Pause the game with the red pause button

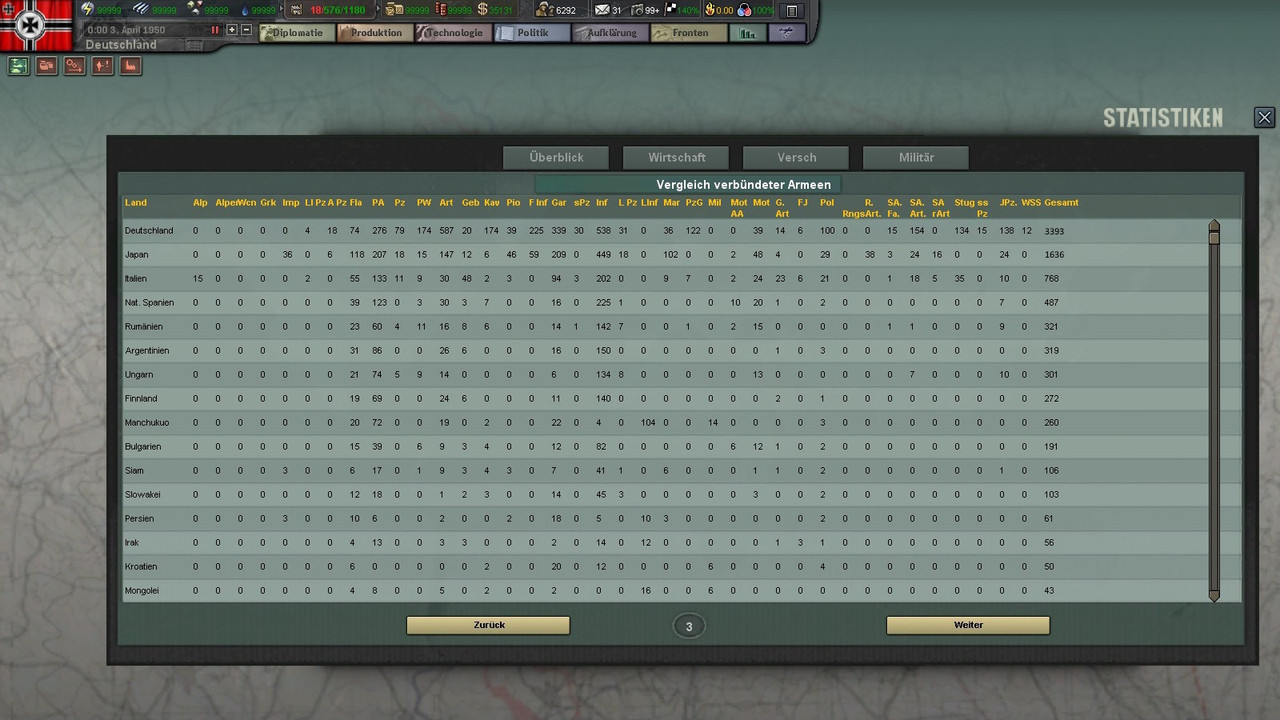pyautogui.click(x=215, y=30)
